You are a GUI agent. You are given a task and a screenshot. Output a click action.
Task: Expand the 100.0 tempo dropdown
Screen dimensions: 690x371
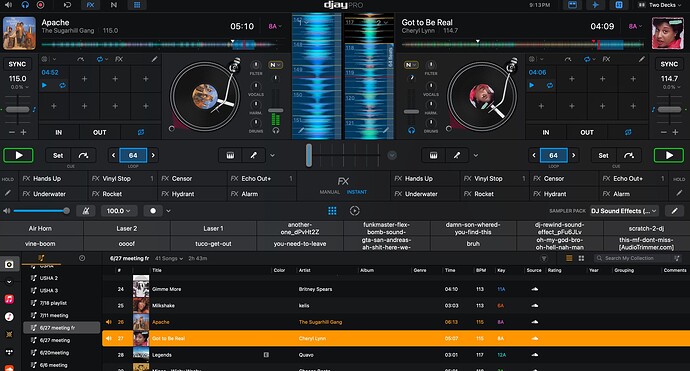click(x=119, y=211)
